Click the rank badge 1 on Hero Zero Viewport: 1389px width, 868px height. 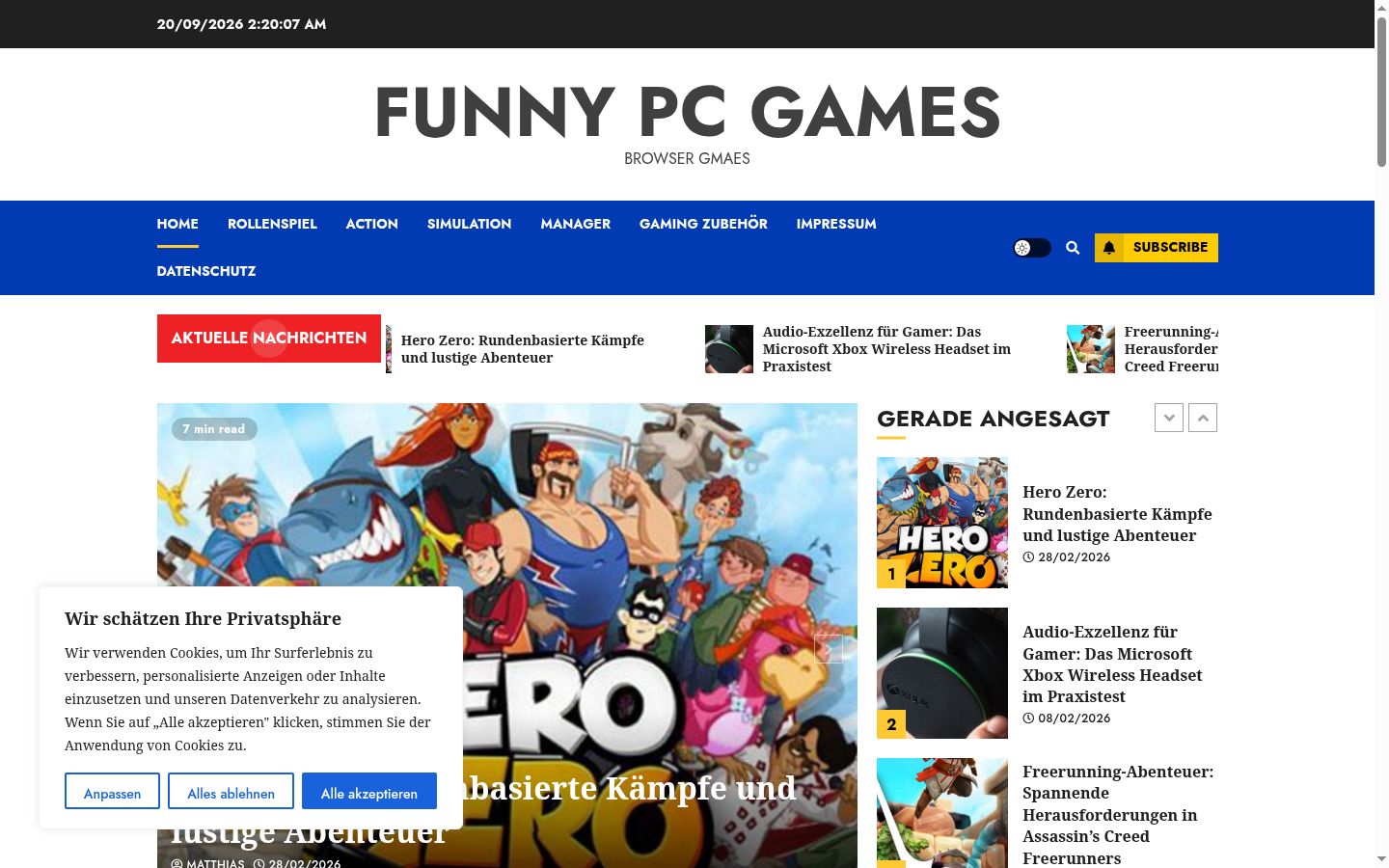891,574
